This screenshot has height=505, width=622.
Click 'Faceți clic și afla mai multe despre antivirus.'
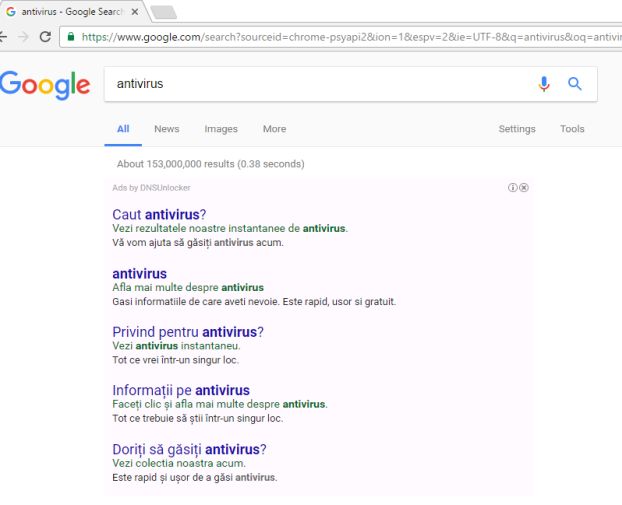pyautogui.click(x=220, y=404)
